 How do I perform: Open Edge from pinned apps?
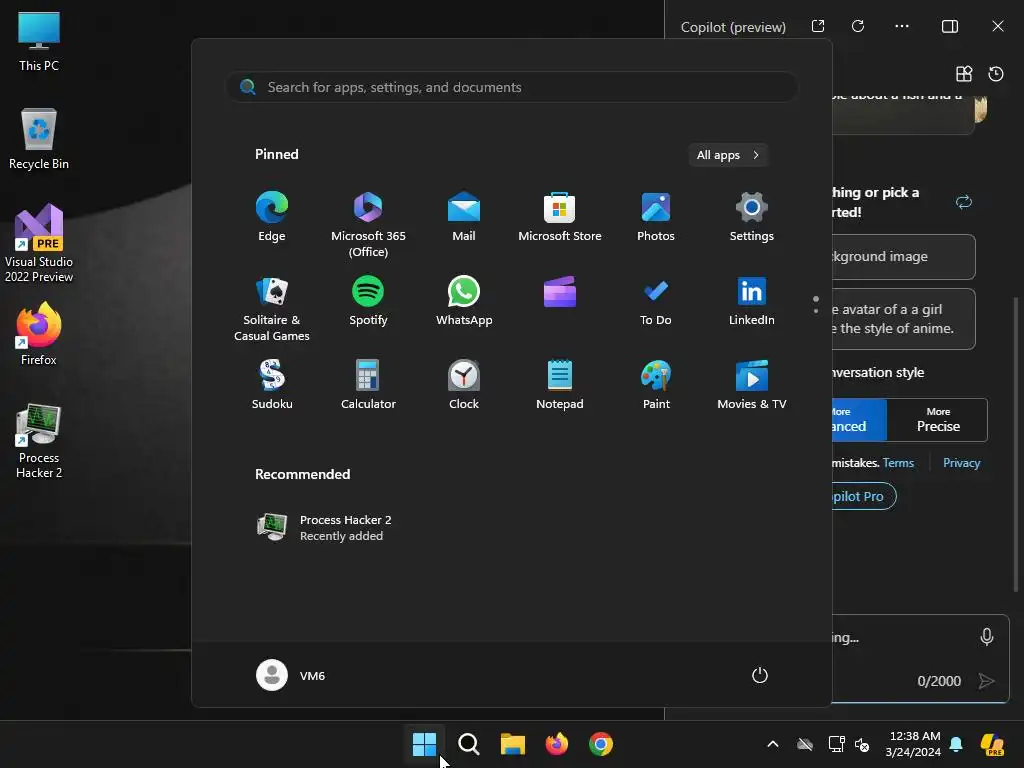272,217
